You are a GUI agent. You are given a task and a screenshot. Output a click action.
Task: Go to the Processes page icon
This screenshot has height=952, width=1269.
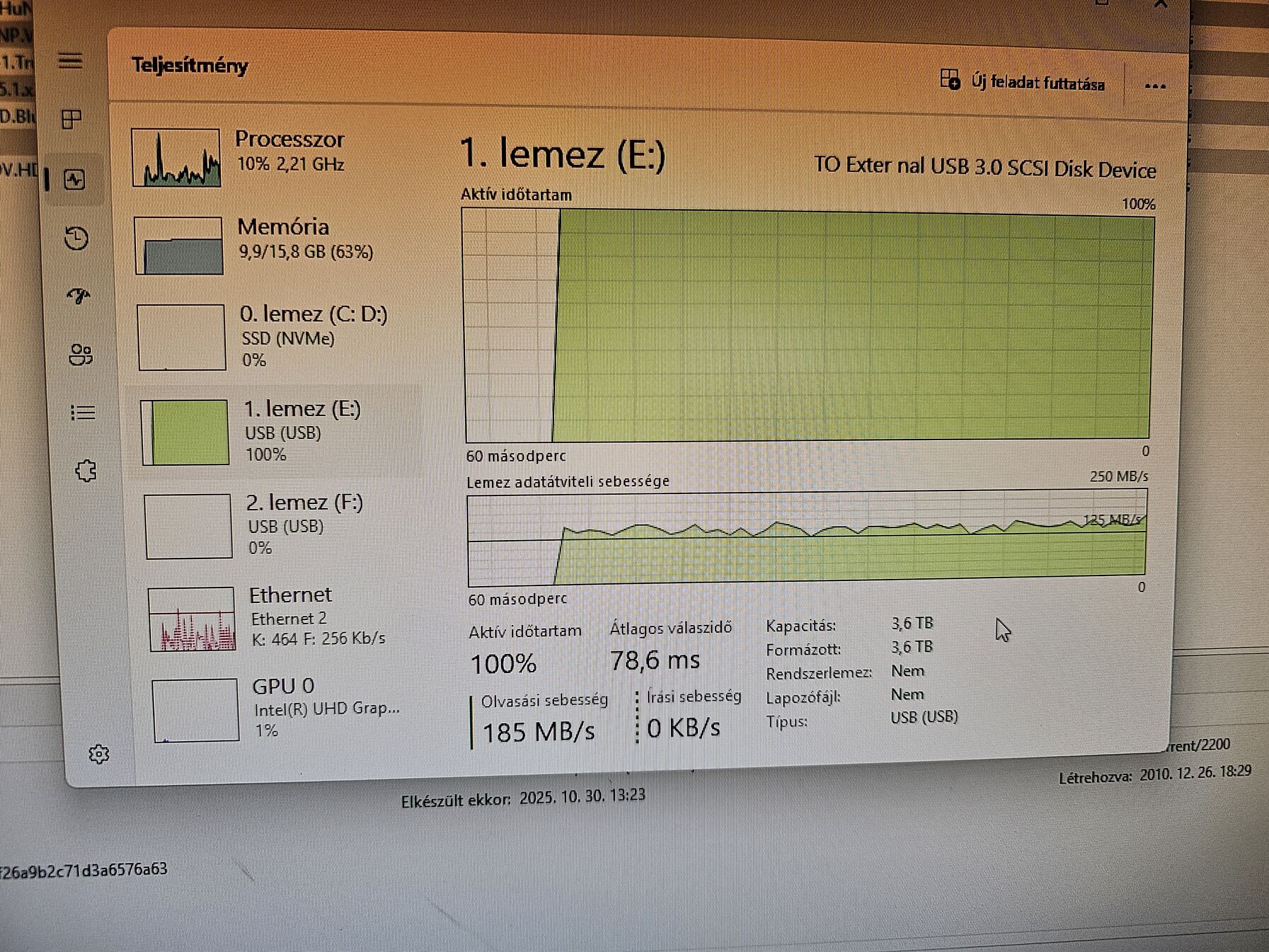click(71, 119)
